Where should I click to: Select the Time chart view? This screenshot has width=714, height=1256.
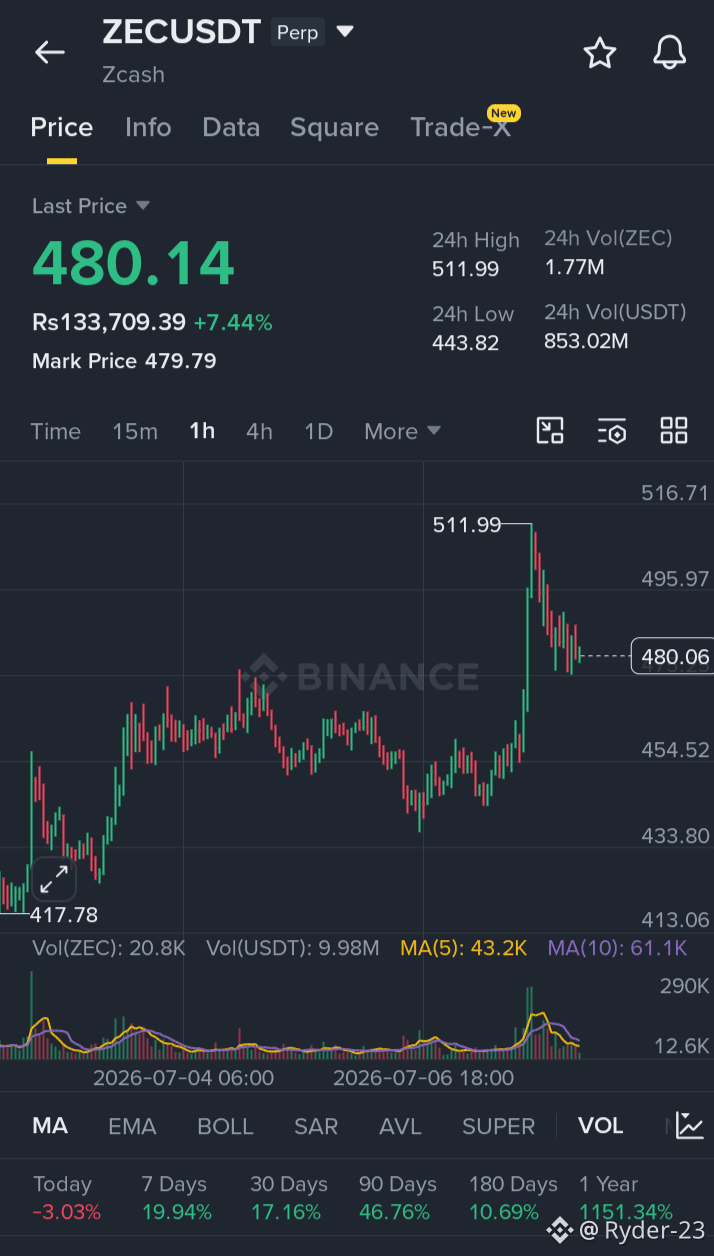click(55, 431)
